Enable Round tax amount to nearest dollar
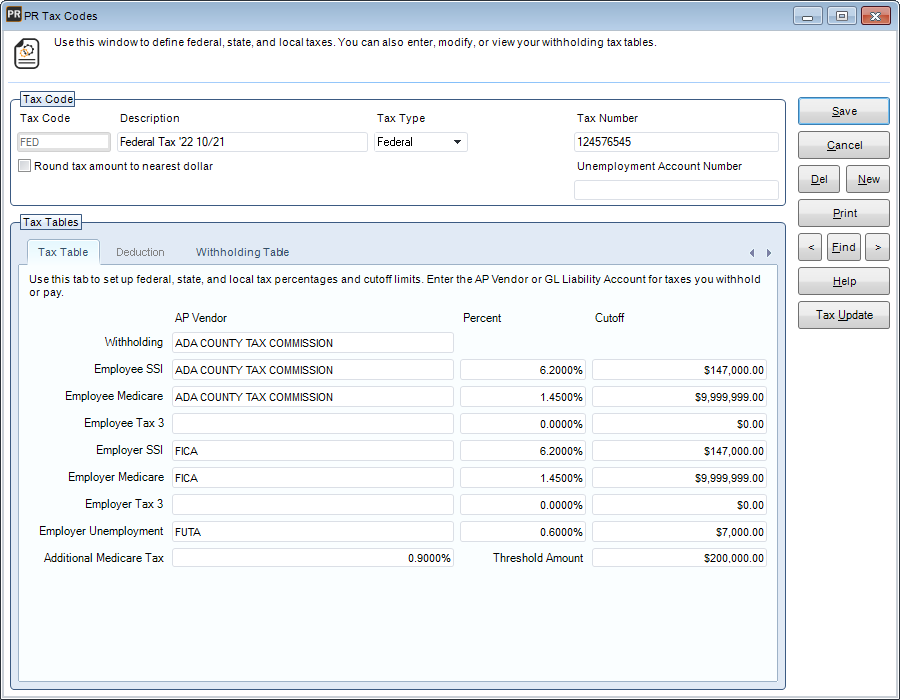 (x=25, y=166)
